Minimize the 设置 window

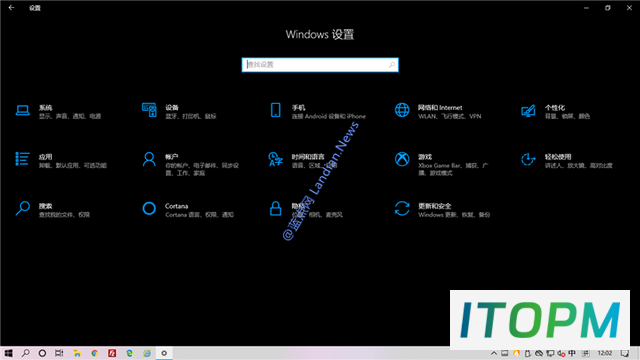[x=586, y=7]
